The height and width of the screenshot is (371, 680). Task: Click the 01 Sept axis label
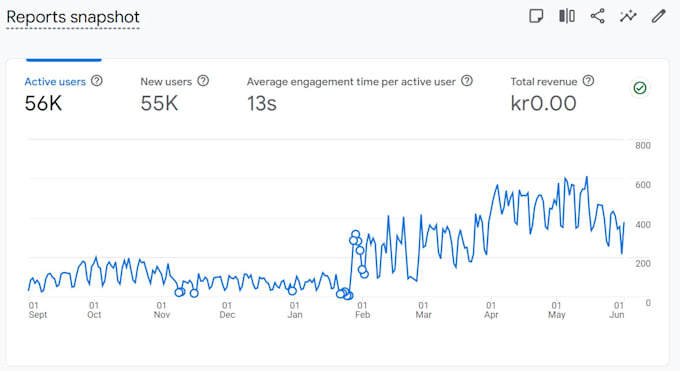(x=37, y=310)
